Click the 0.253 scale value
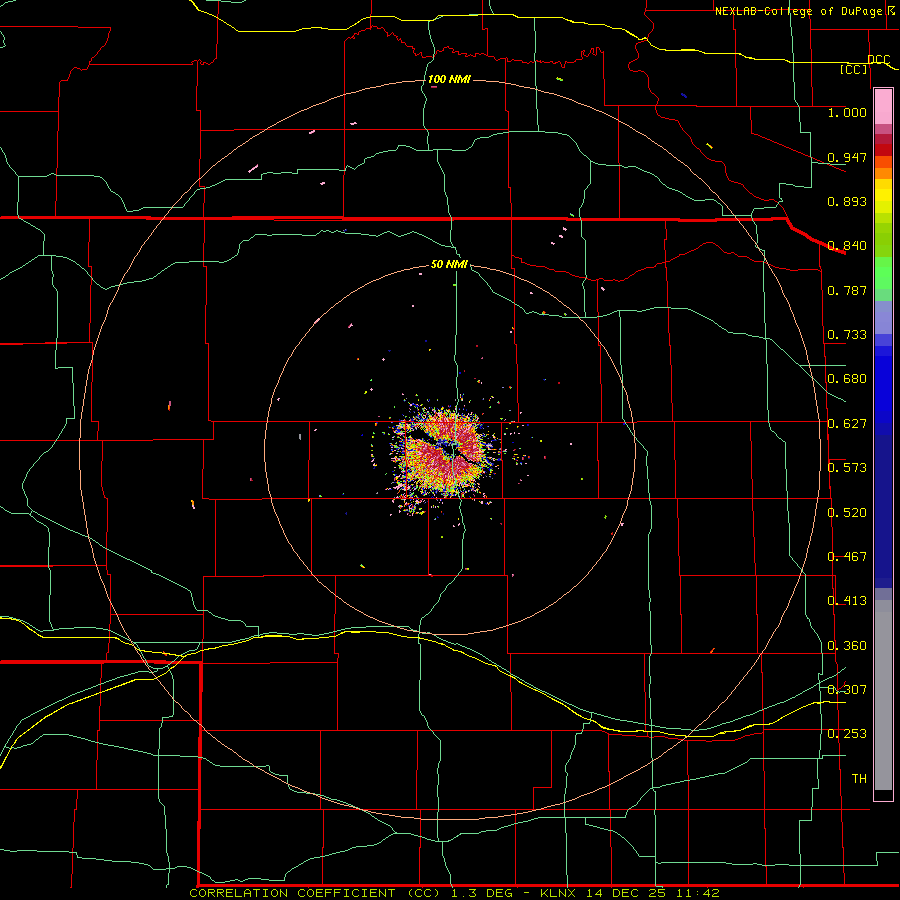The width and height of the screenshot is (900, 900). pos(847,734)
